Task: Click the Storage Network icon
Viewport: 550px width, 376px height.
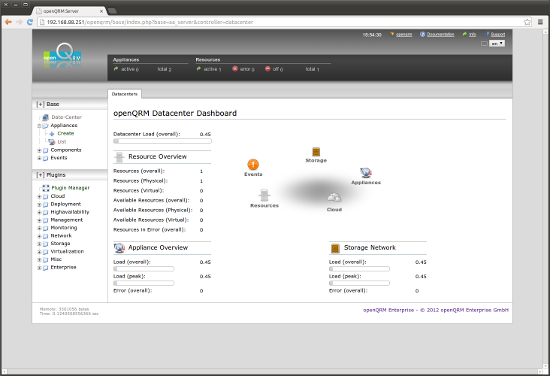Action: tap(335, 248)
